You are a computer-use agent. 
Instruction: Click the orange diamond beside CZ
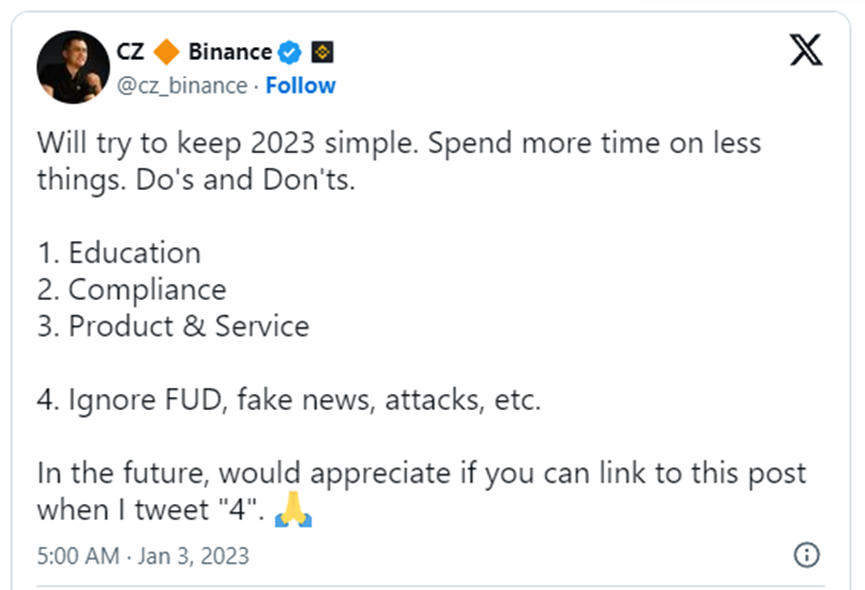click(167, 52)
